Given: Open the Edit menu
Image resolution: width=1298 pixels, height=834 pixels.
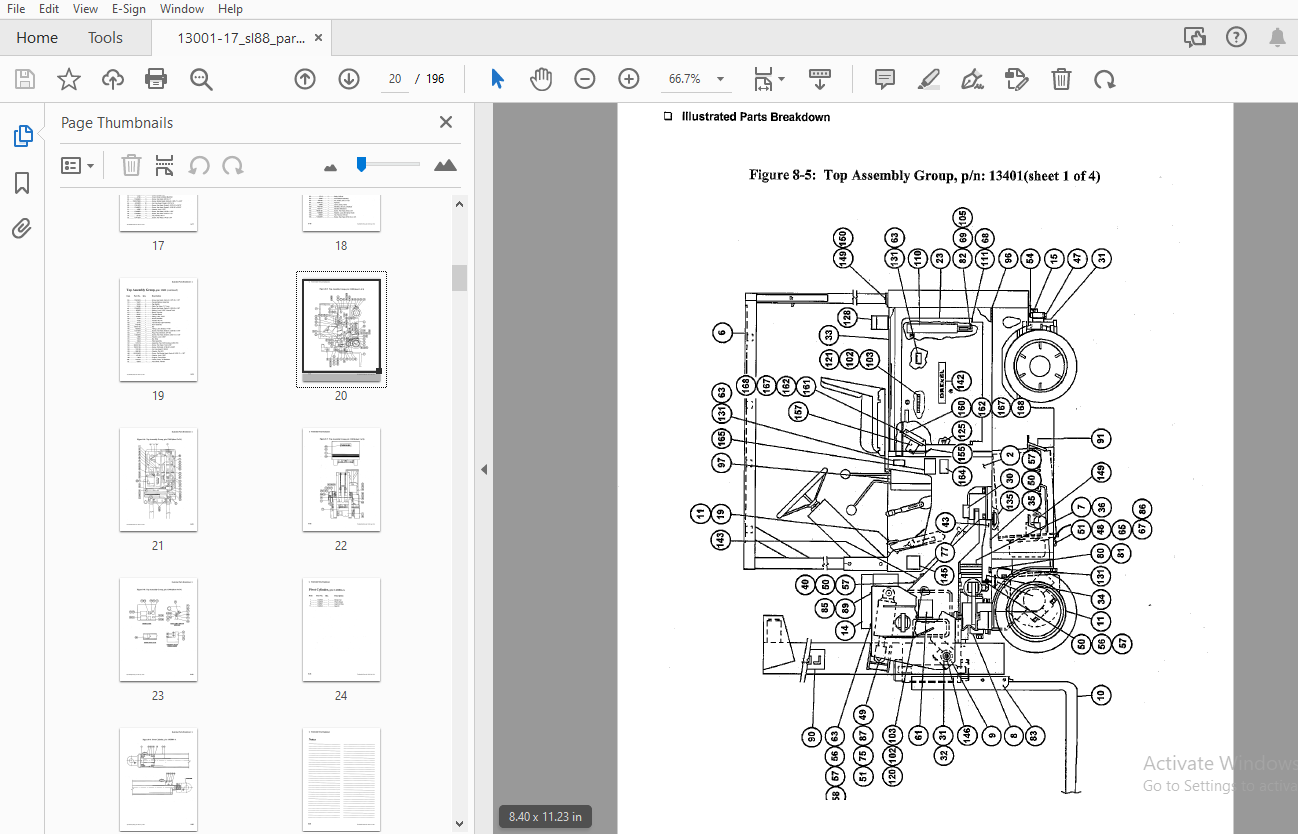Looking at the screenshot, I should [x=49, y=9].
